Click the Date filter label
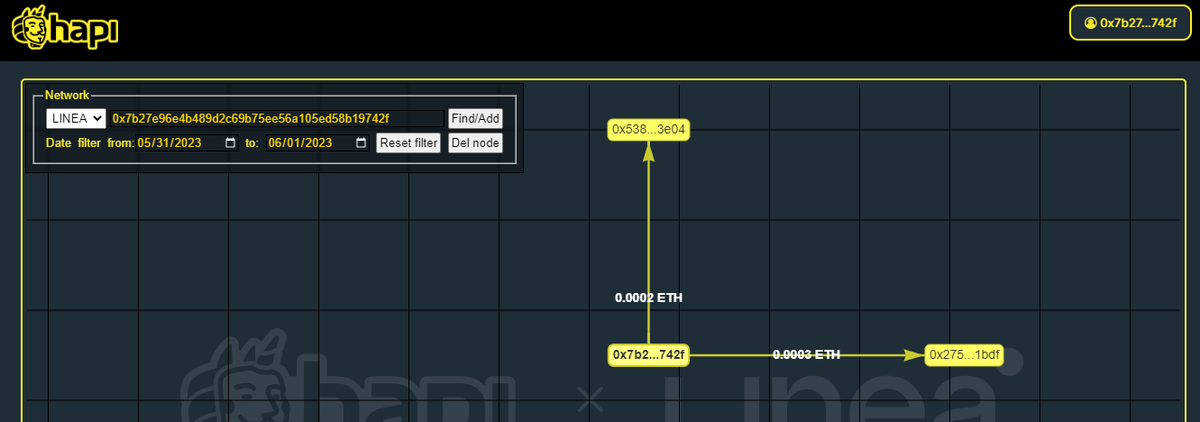The width and height of the screenshot is (1200, 422). click(74, 143)
